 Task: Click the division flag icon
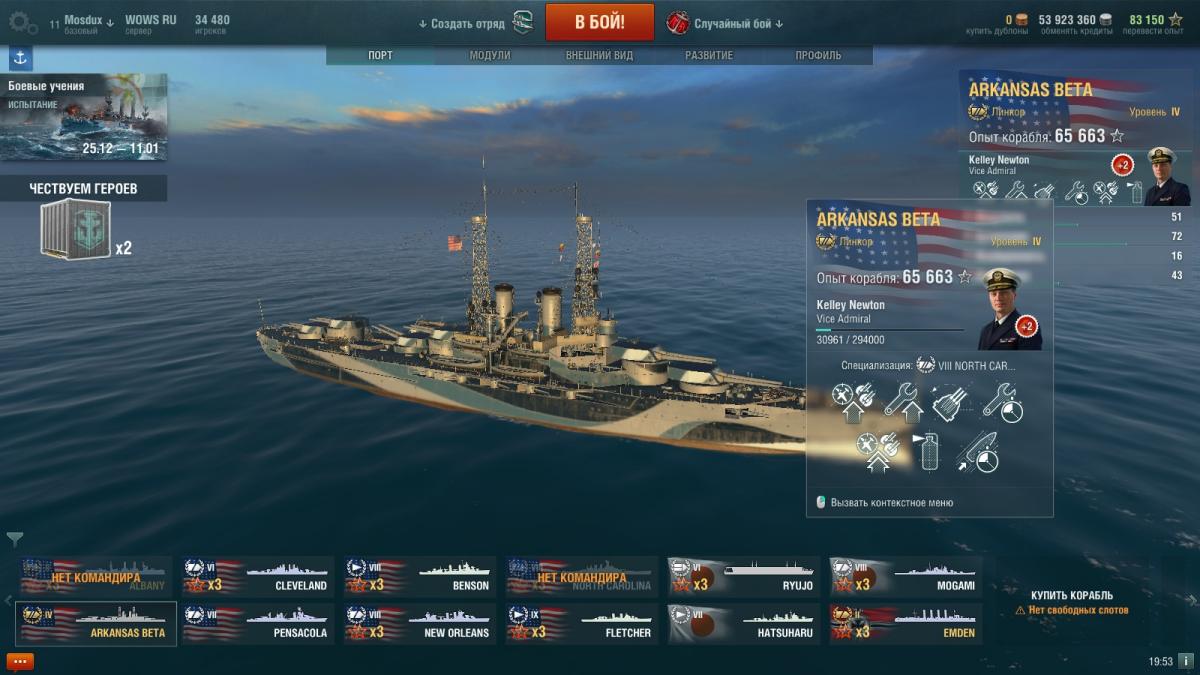[x=522, y=22]
